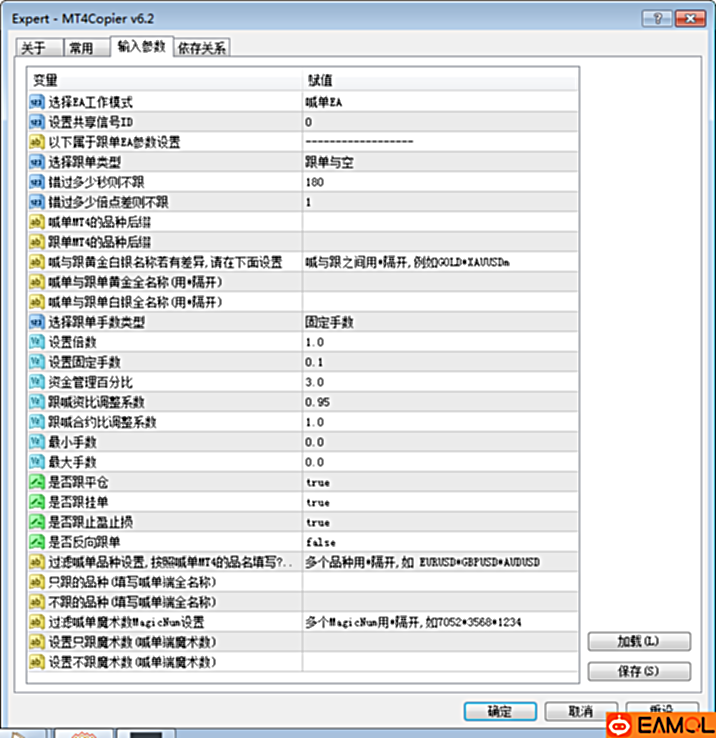Open the 喊单EA work mode value dropdown

pos(440,101)
